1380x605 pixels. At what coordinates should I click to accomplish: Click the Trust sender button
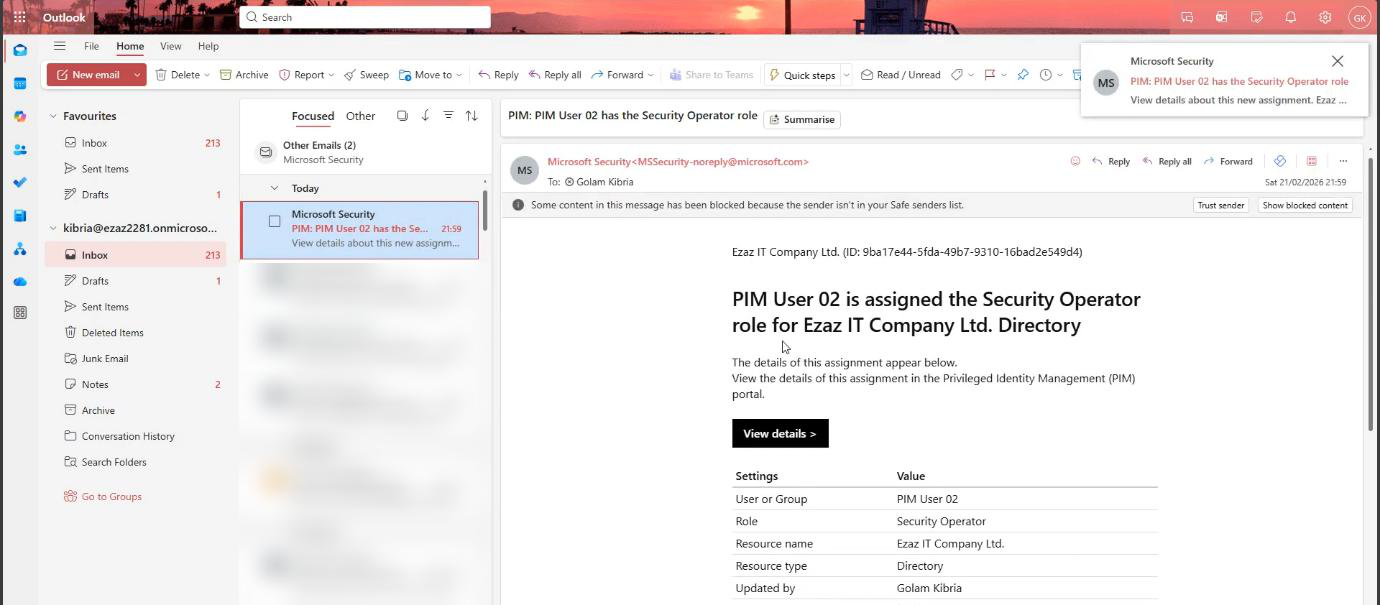coord(1221,205)
